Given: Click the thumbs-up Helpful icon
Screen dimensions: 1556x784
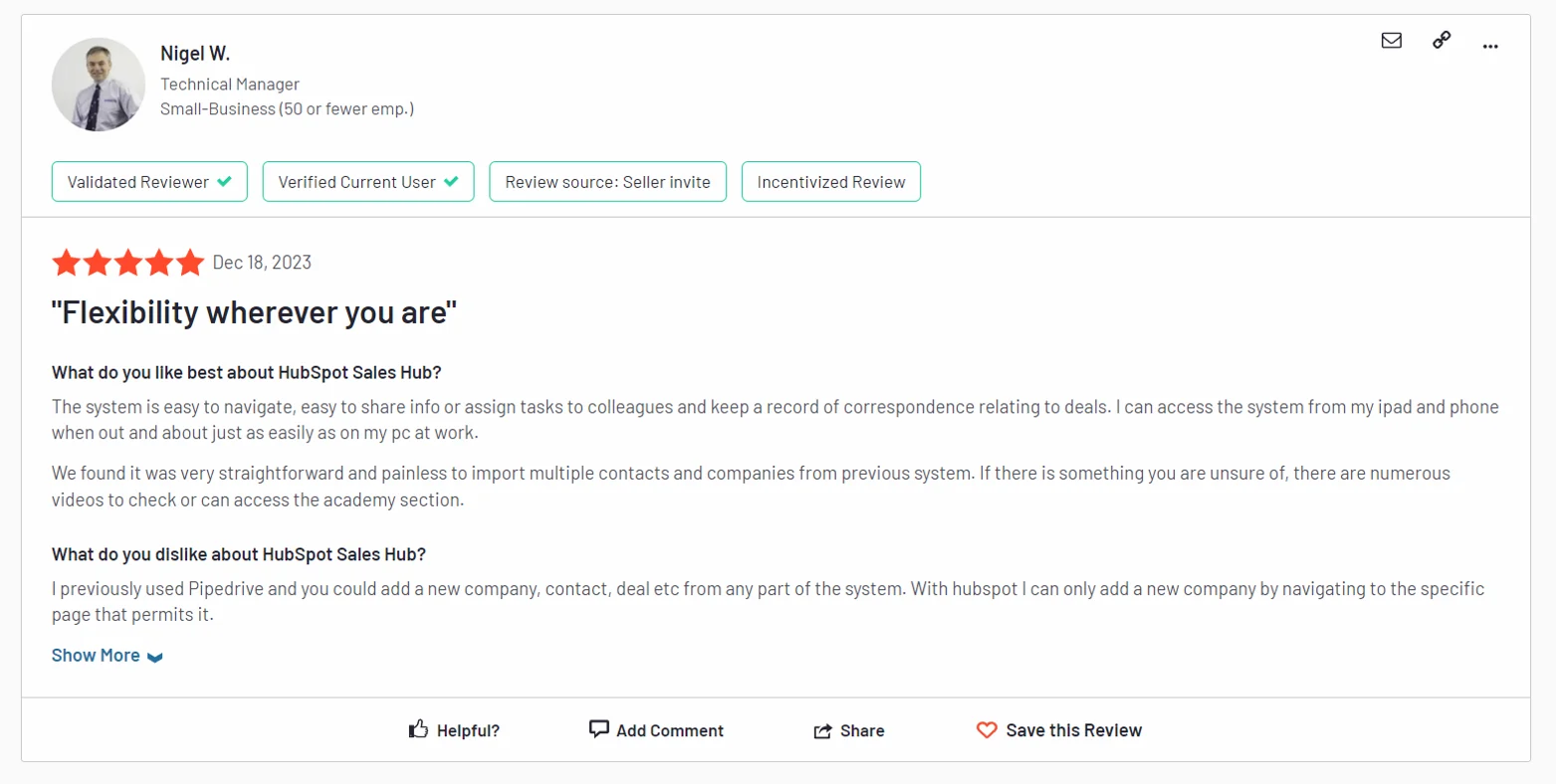Looking at the screenshot, I should [x=419, y=729].
